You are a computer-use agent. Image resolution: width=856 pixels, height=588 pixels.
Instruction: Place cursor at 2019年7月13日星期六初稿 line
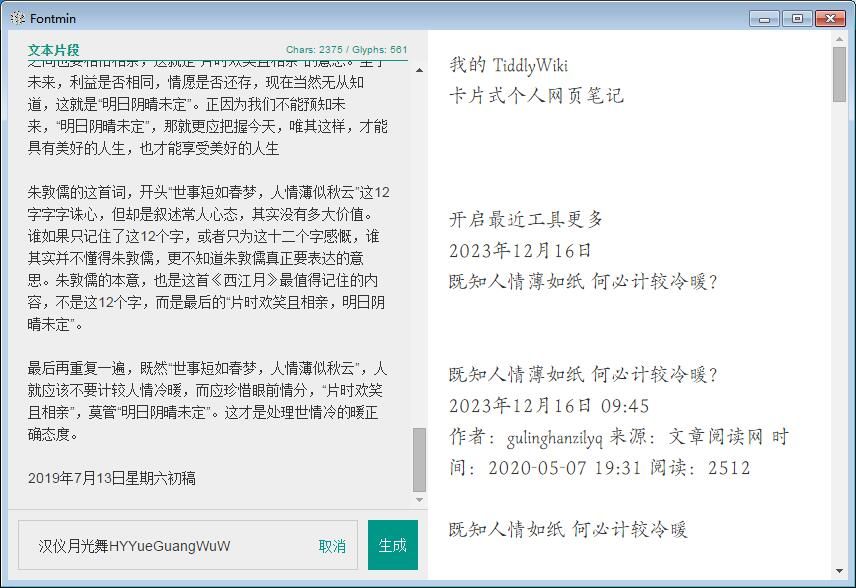coord(112,478)
